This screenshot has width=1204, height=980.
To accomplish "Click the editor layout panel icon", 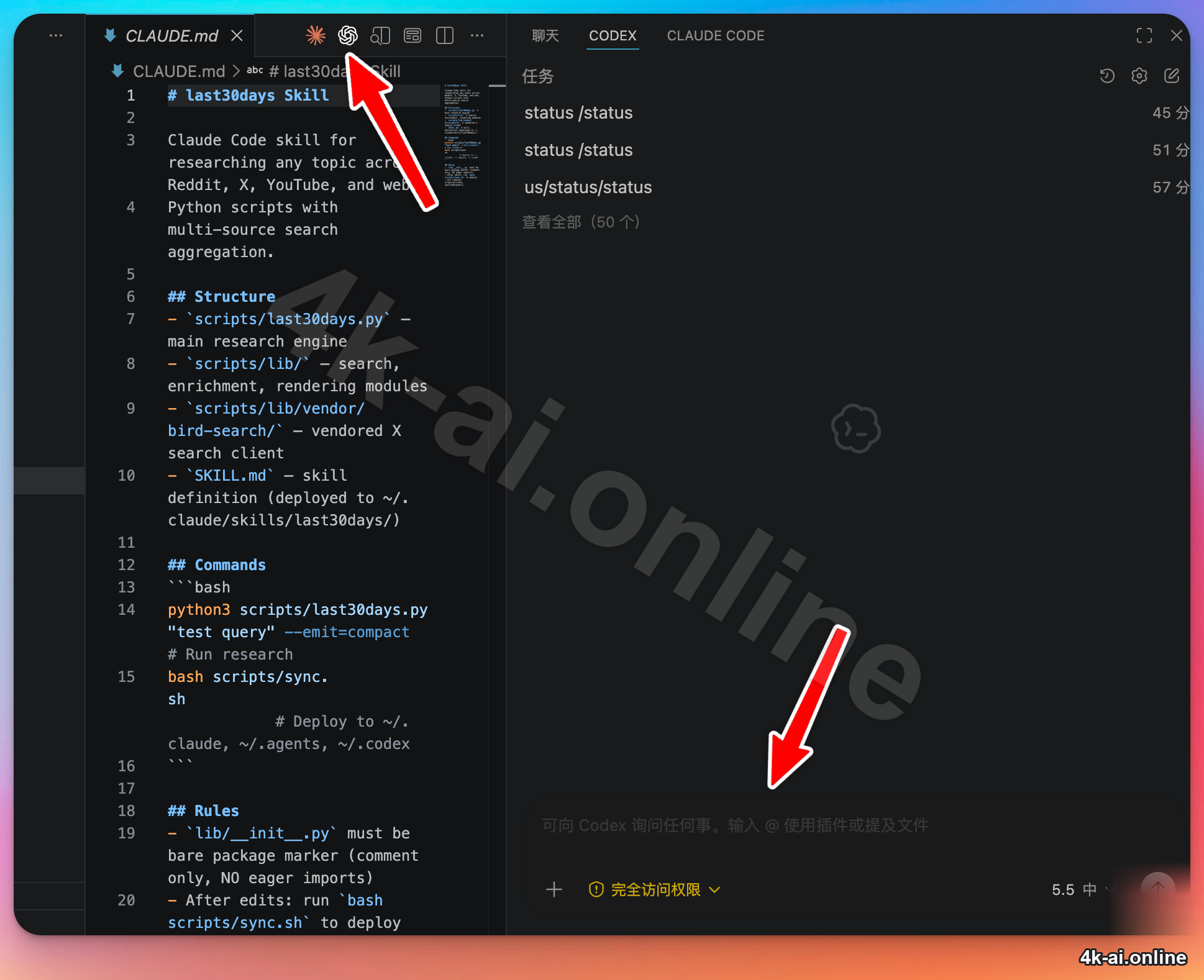I will 413,35.
